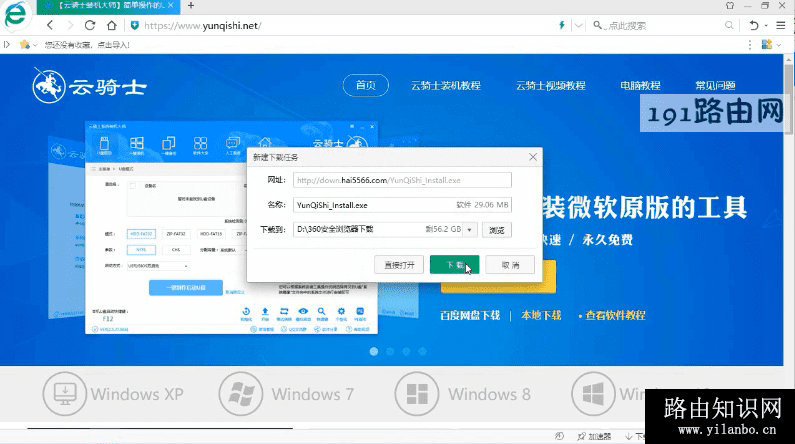Screen dimensions: 795x444
Task: Expand the address bar dropdown chevron
Action: (x=578, y=25)
